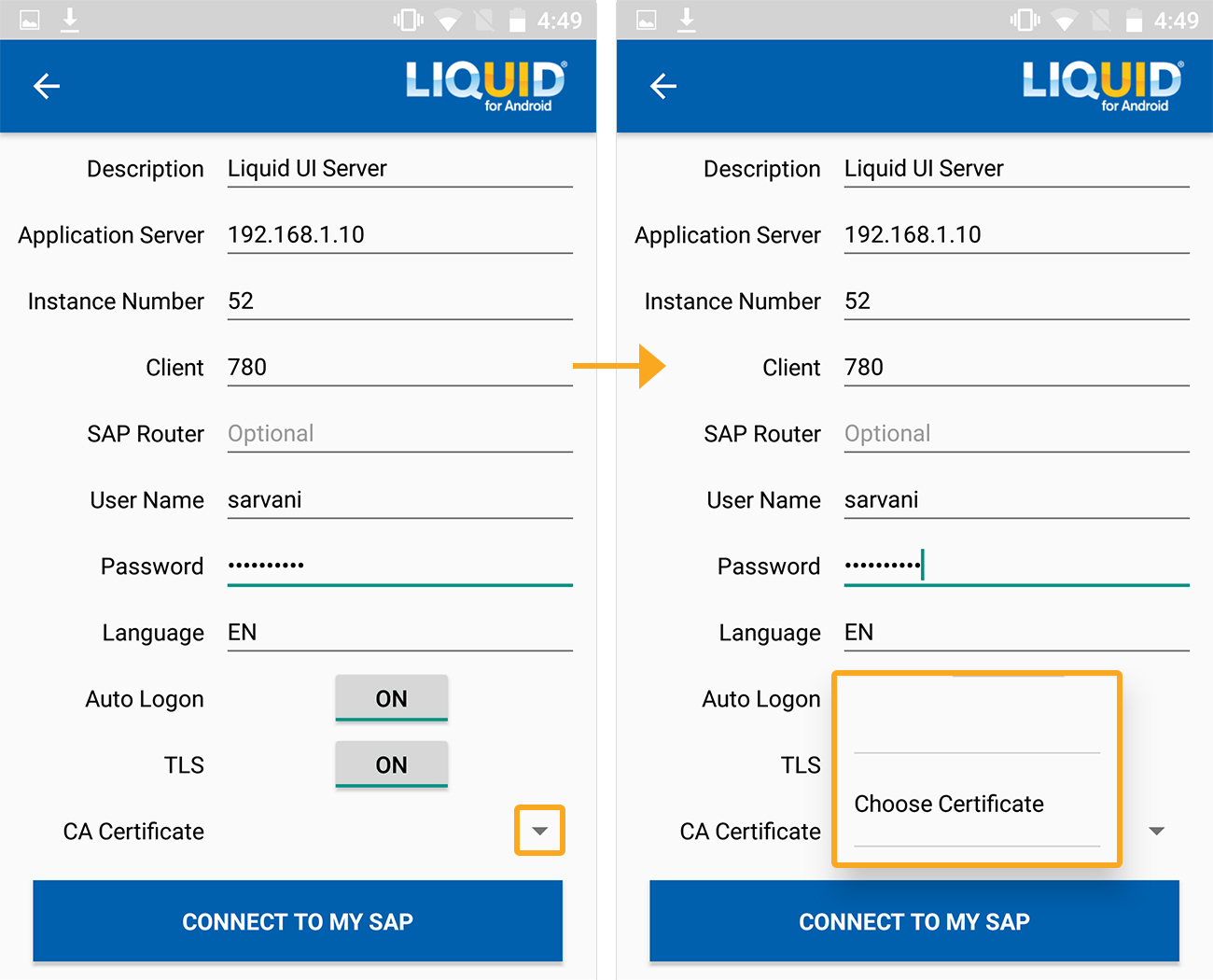The width and height of the screenshot is (1213, 980).
Task: Tap the battery icon in the right status bar
Action: 1134,20
